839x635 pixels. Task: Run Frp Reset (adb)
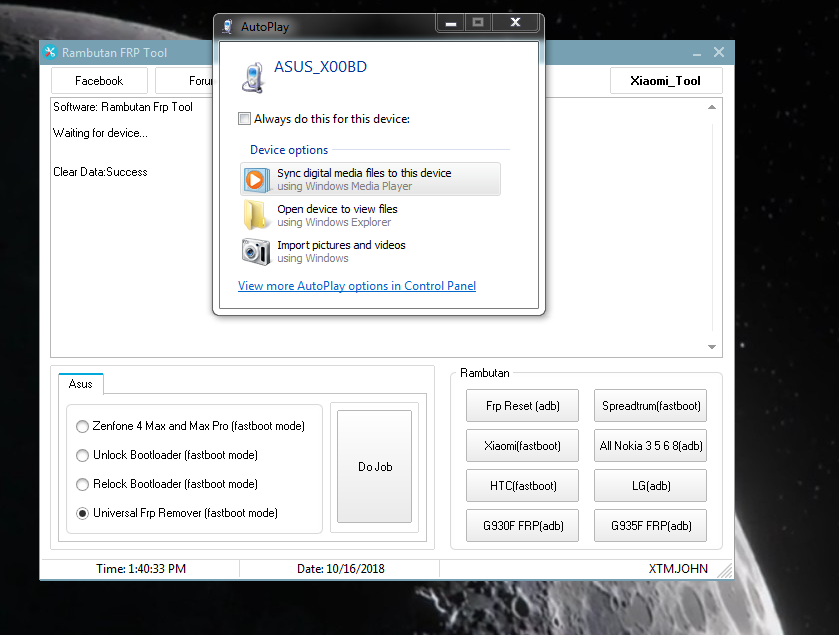[x=522, y=406]
